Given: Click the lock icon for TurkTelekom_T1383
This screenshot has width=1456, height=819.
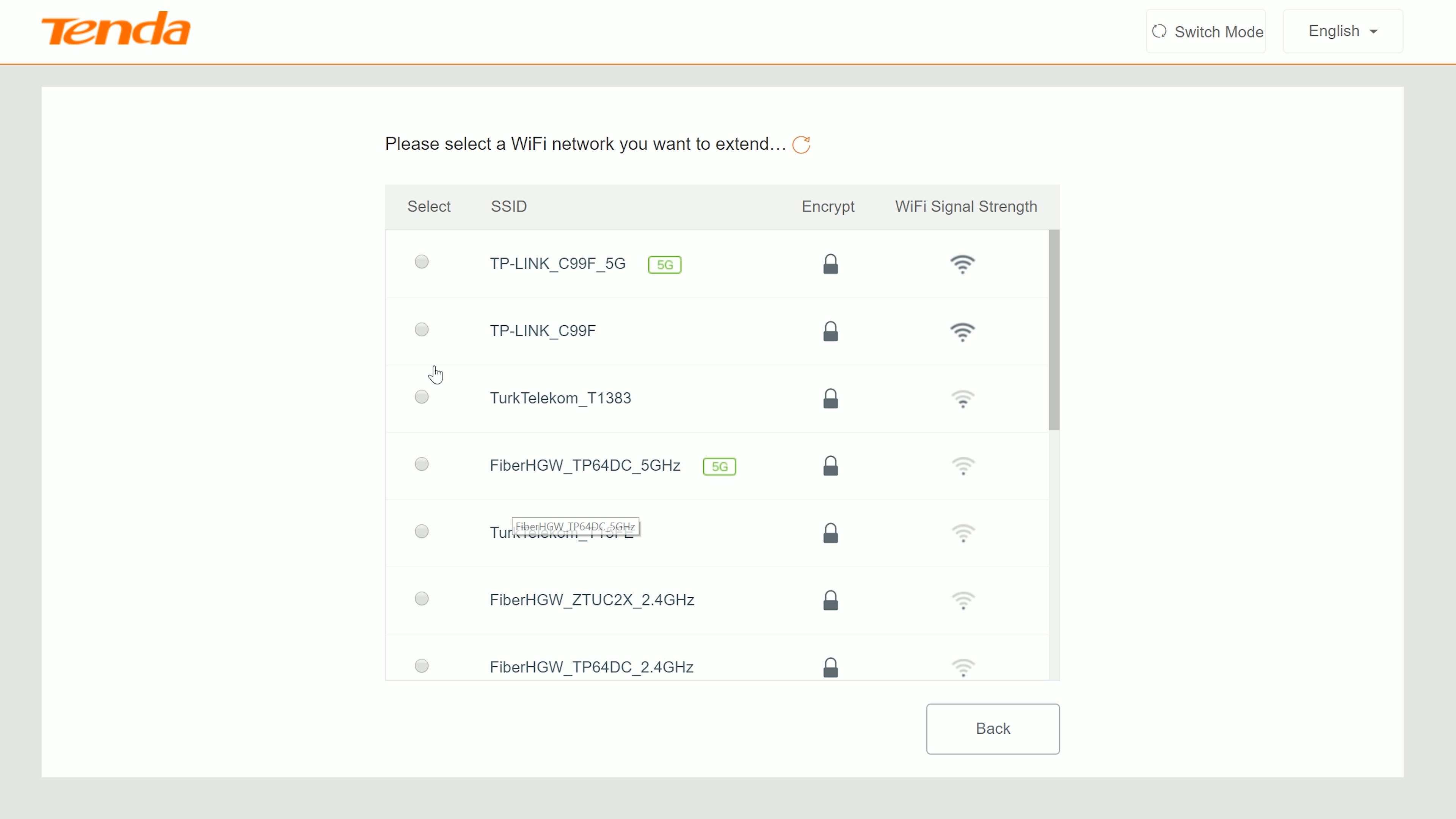Looking at the screenshot, I should [x=830, y=399].
